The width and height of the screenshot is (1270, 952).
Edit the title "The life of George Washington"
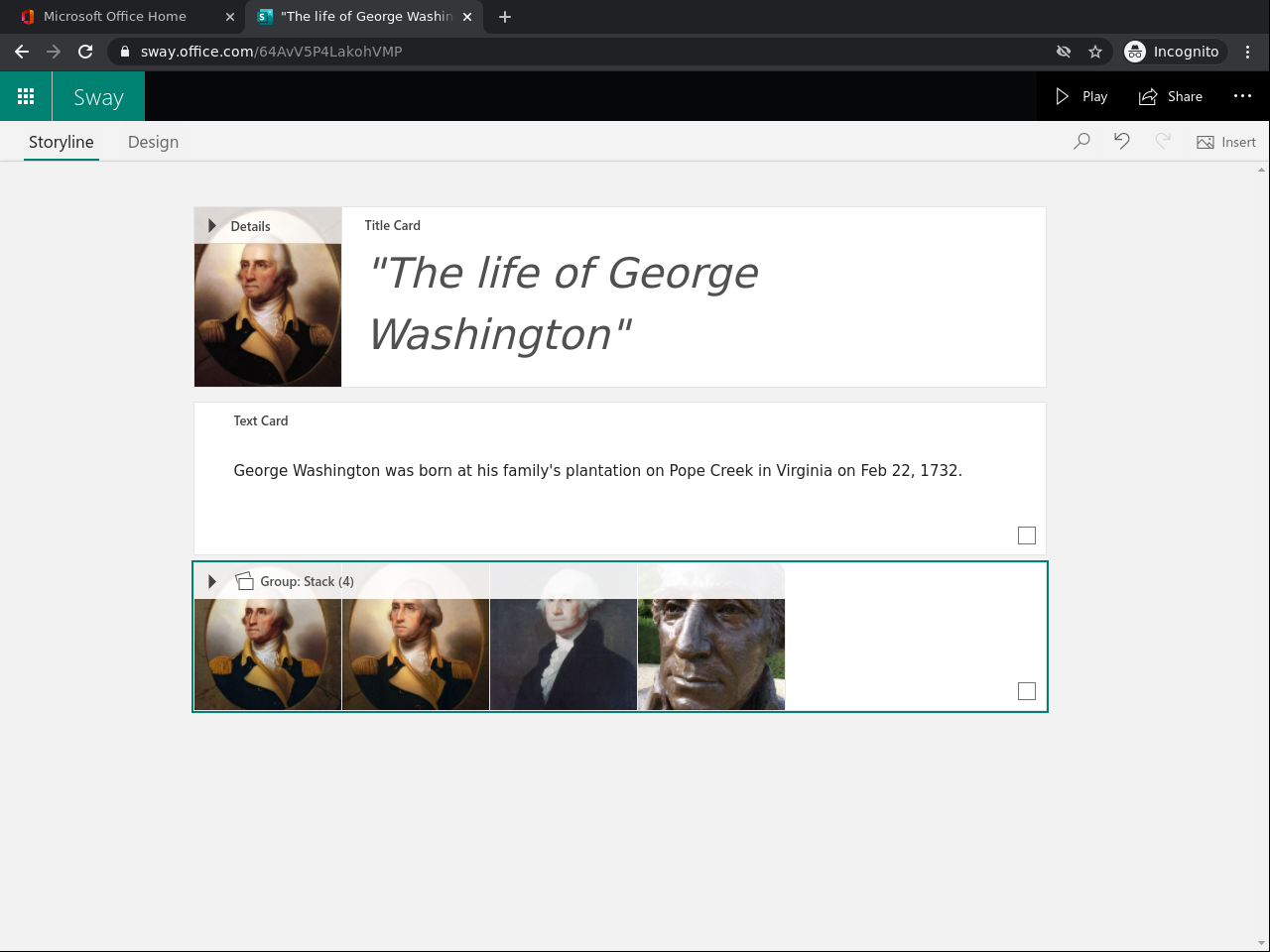coord(564,303)
